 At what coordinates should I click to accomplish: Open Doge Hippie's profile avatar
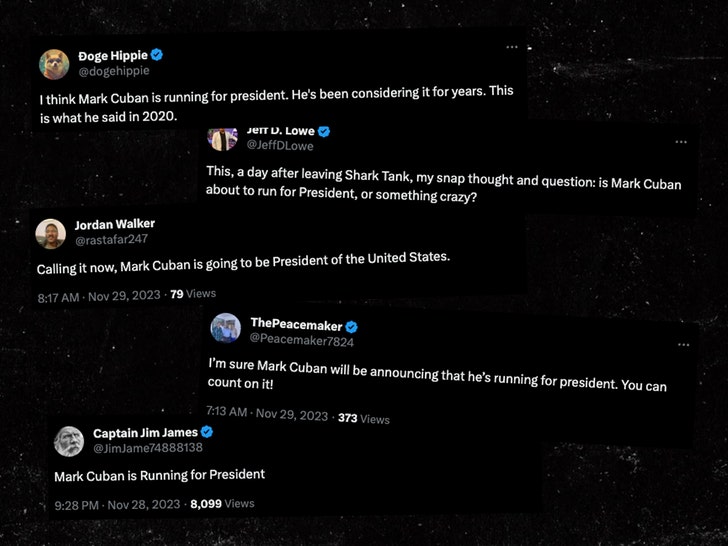point(54,63)
